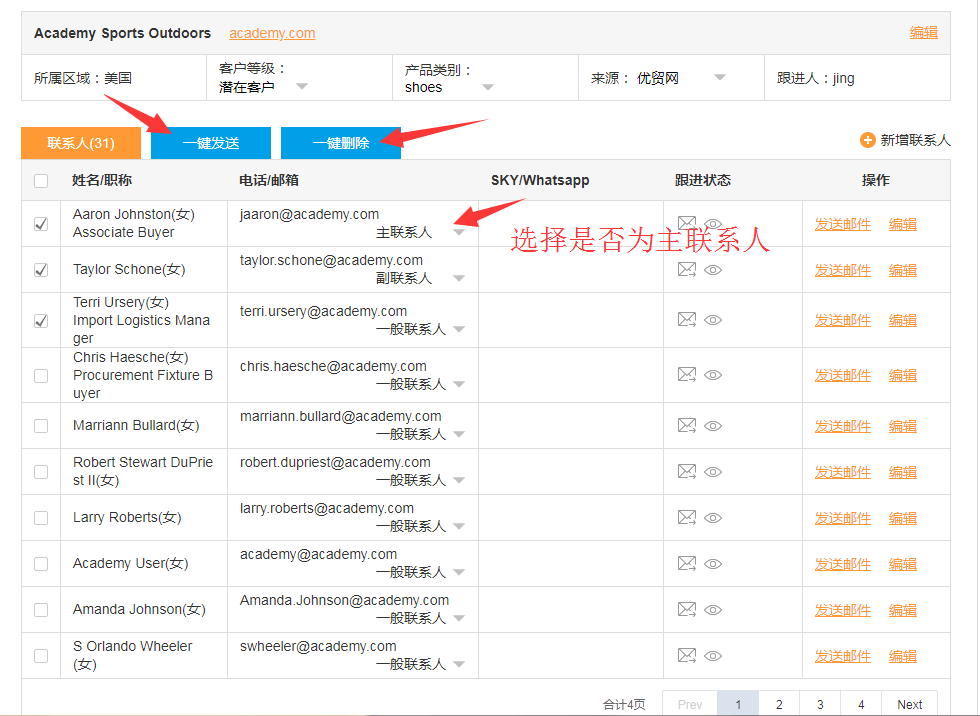The height and width of the screenshot is (716, 980).
Task: Click eye icon in S Orlando Wheeler row
Action: (x=713, y=656)
